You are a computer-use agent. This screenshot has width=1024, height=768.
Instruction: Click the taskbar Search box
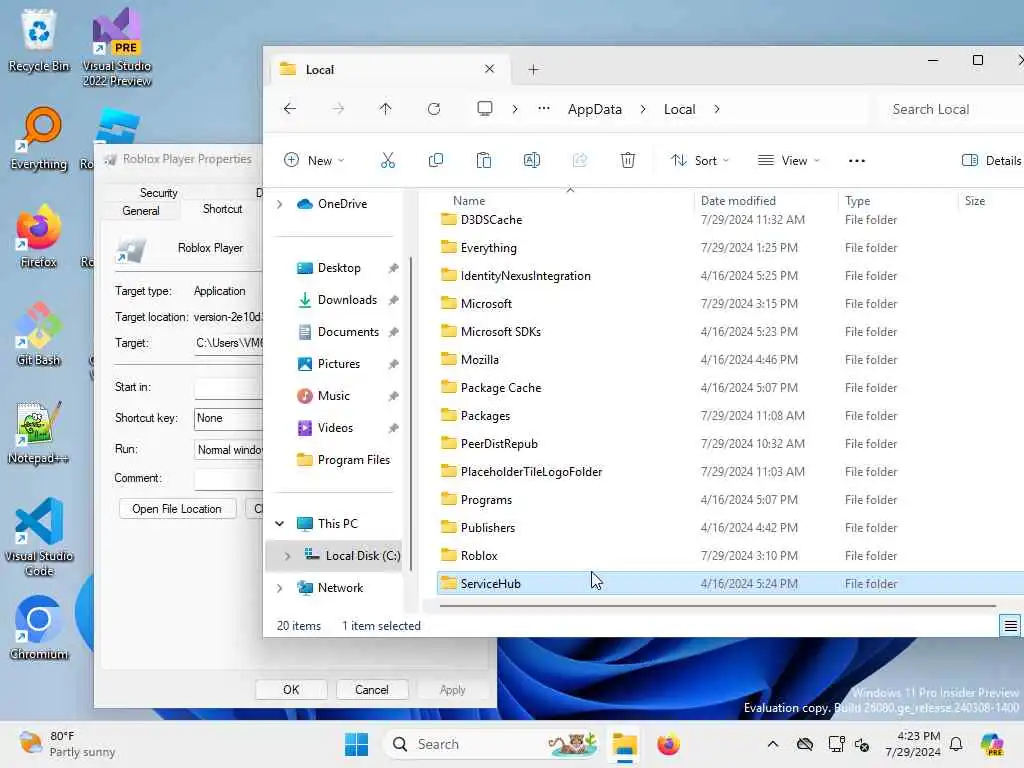pyautogui.click(x=493, y=744)
